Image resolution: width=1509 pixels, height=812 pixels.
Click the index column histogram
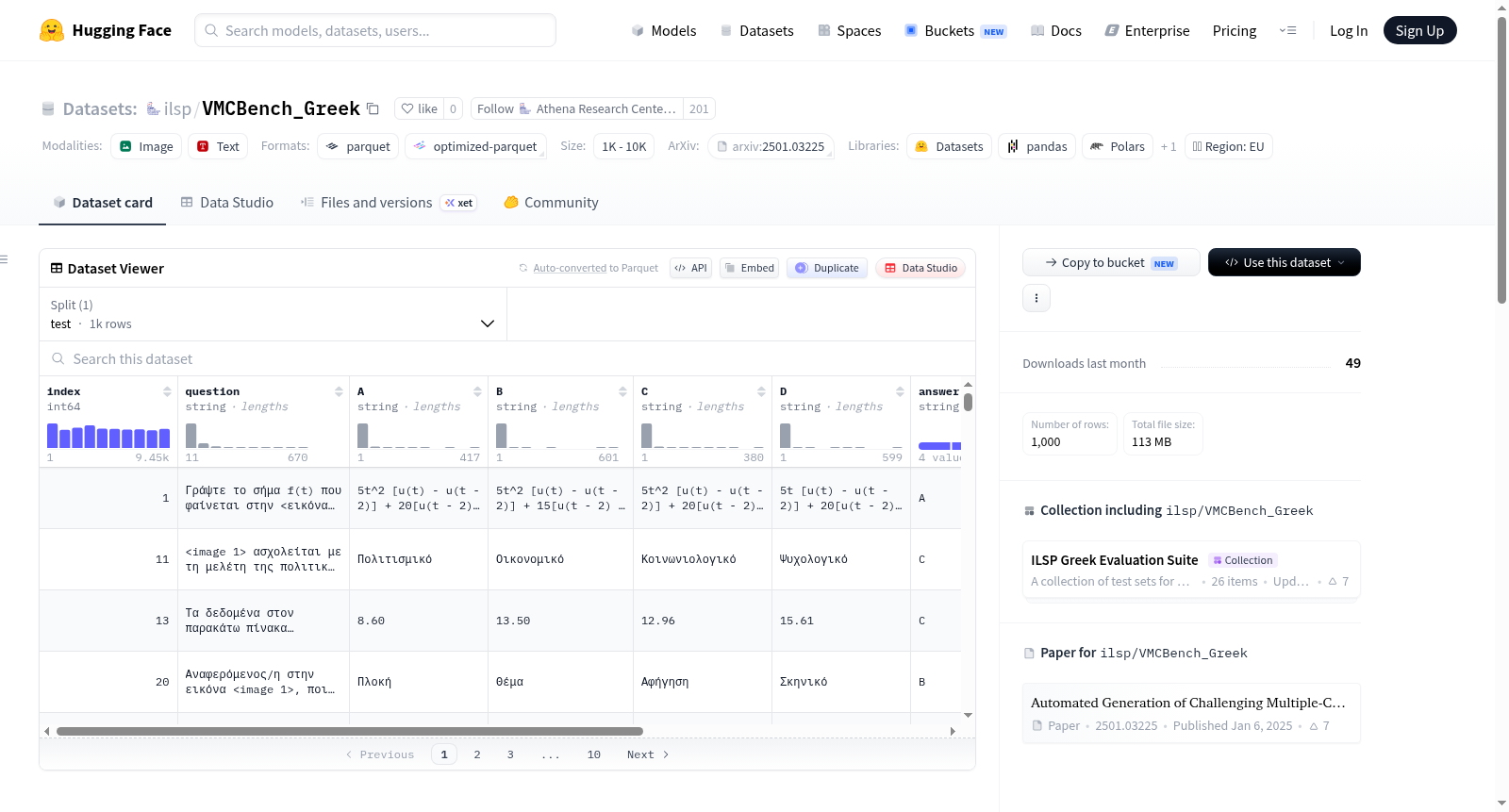(108, 436)
